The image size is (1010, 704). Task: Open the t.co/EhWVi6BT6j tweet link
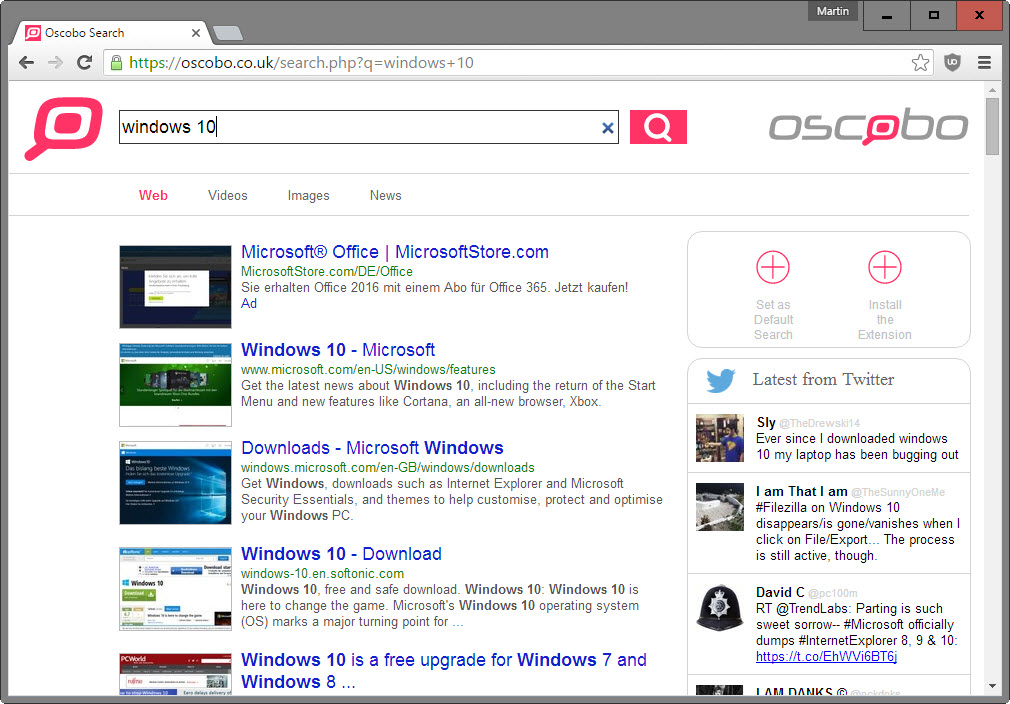click(x=826, y=656)
